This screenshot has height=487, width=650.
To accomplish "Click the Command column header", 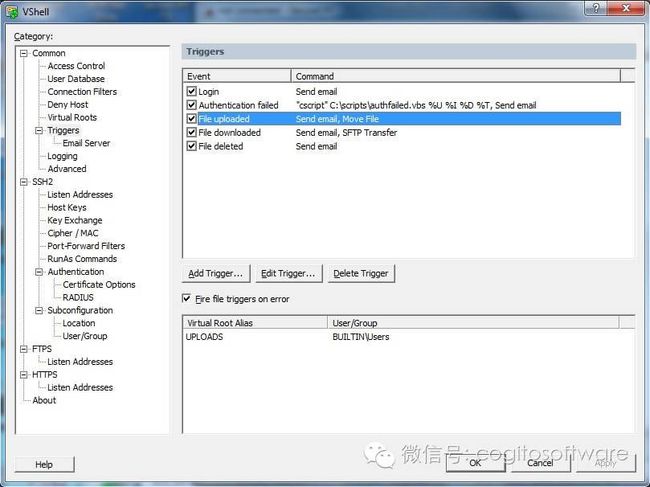I will [x=456, y=76].
